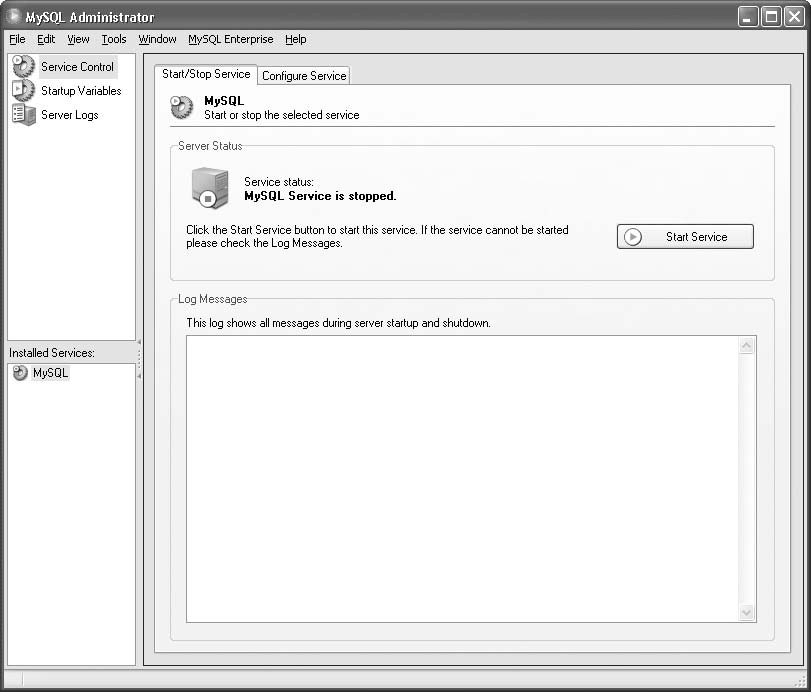
Task: Switch to the Configure Service tab
Action: pos(304,76)
